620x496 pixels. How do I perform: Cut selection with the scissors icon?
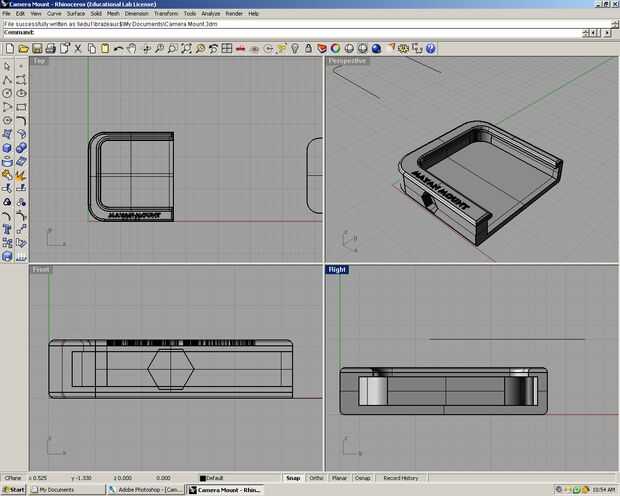click(78, 49)
